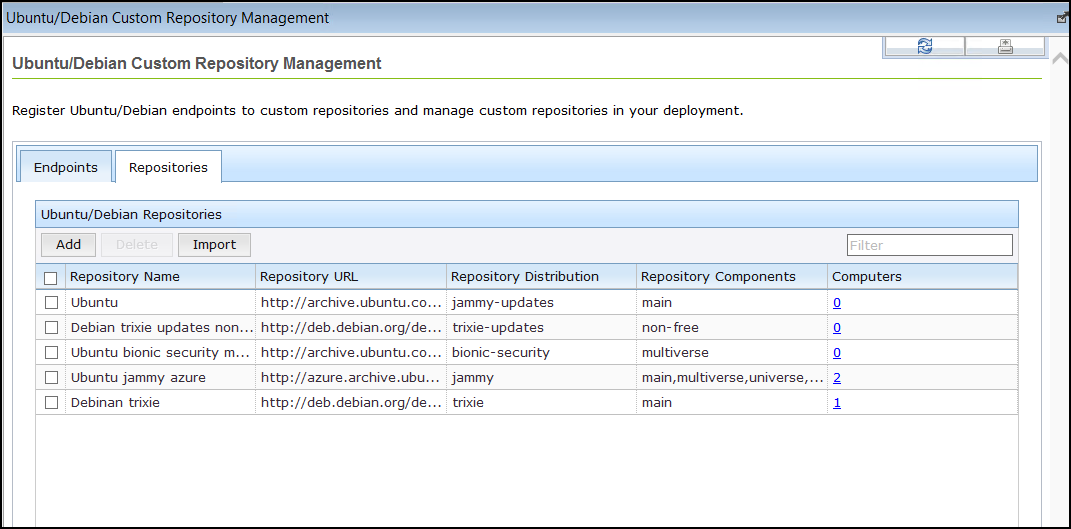The height and width of the screenshot is (529, 1071).
Task: Click the print icon button
Action: pyautogui.click(x=1005, y=46)
